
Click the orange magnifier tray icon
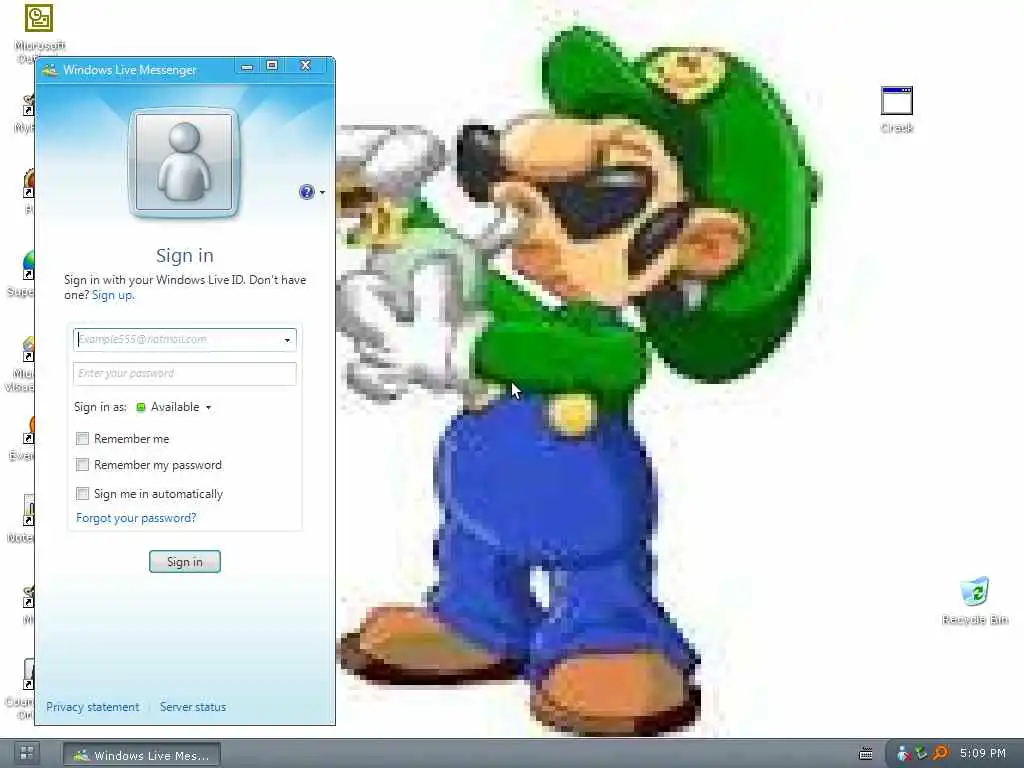point(940,754)
